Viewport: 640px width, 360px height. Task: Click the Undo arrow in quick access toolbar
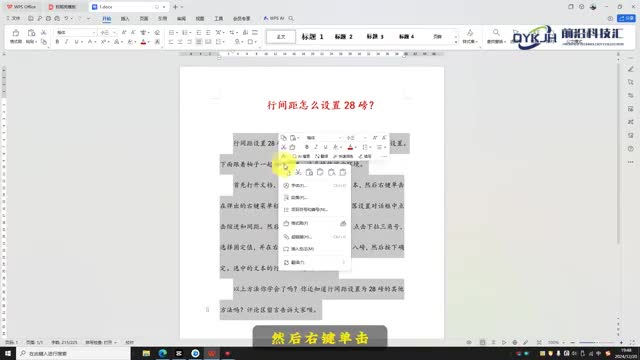[66, 18]
